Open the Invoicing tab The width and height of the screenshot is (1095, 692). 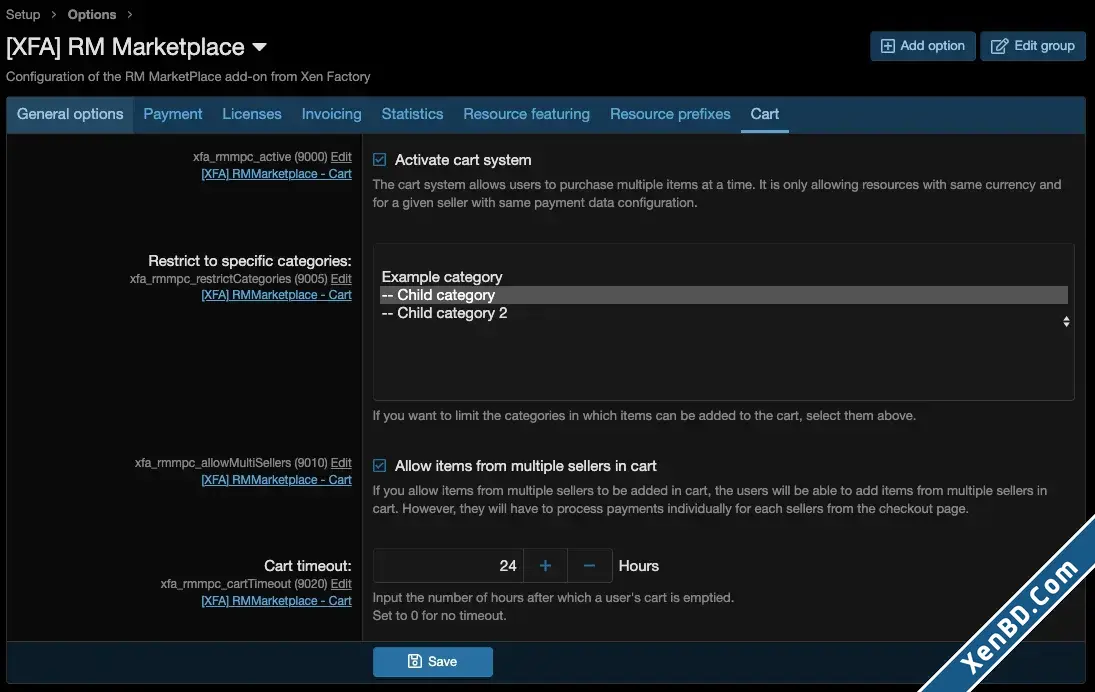pyautogui.click(x=331, y=115)
